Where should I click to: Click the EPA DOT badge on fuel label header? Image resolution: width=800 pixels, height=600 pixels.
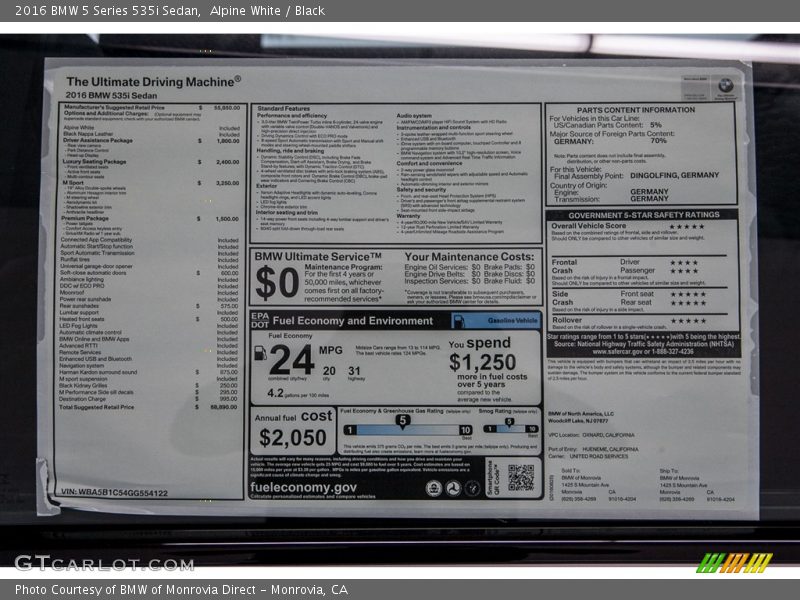[260, 321]
